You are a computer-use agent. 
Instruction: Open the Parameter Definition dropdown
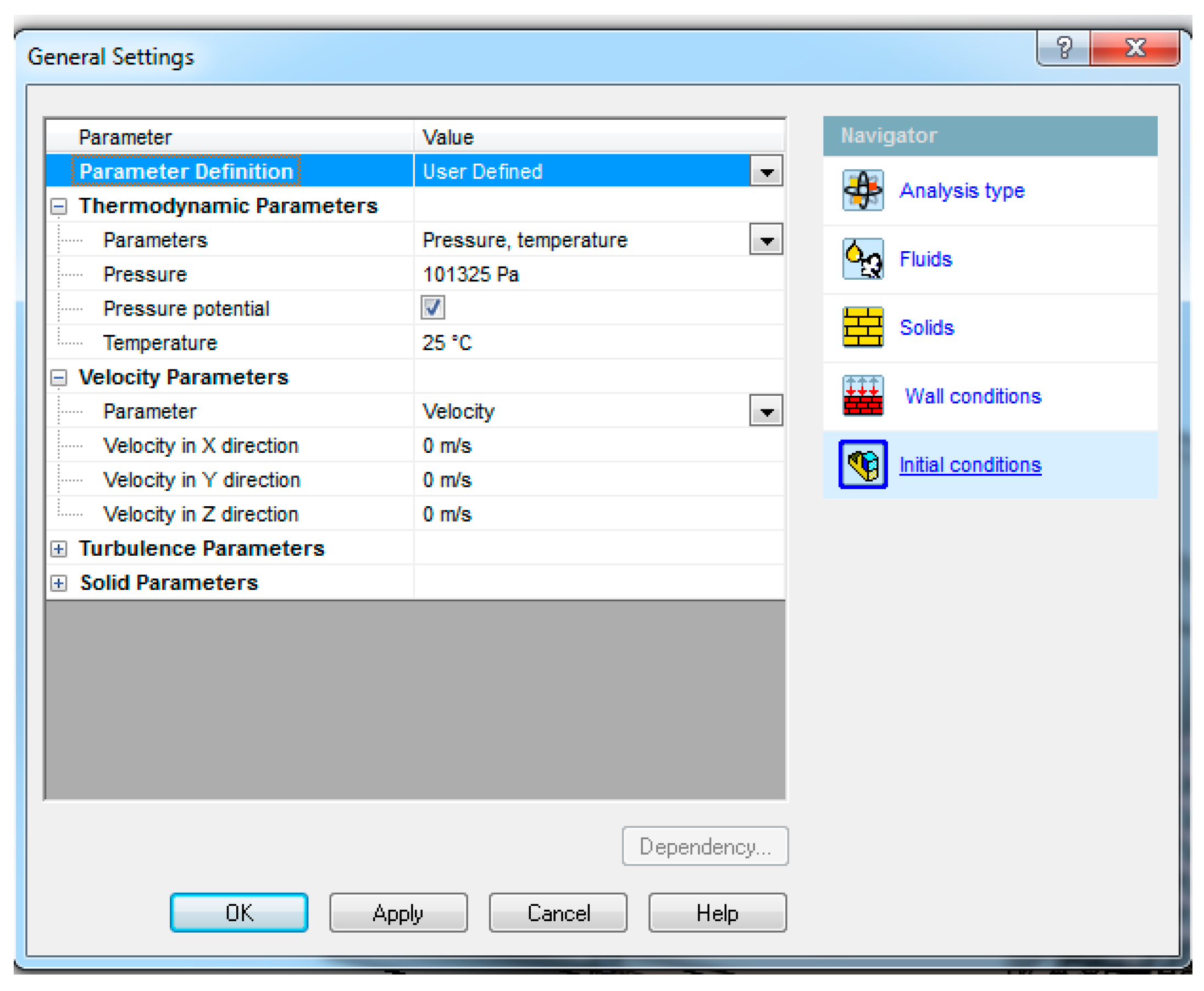pos(767,171)
